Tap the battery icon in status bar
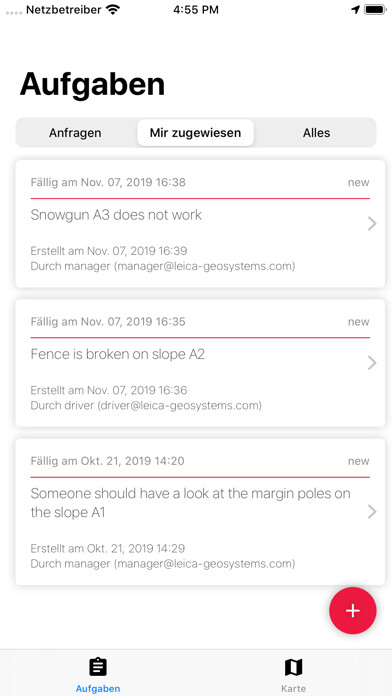Screen dimensions: 392x696 pyautogui.click(x=375, y=10)
